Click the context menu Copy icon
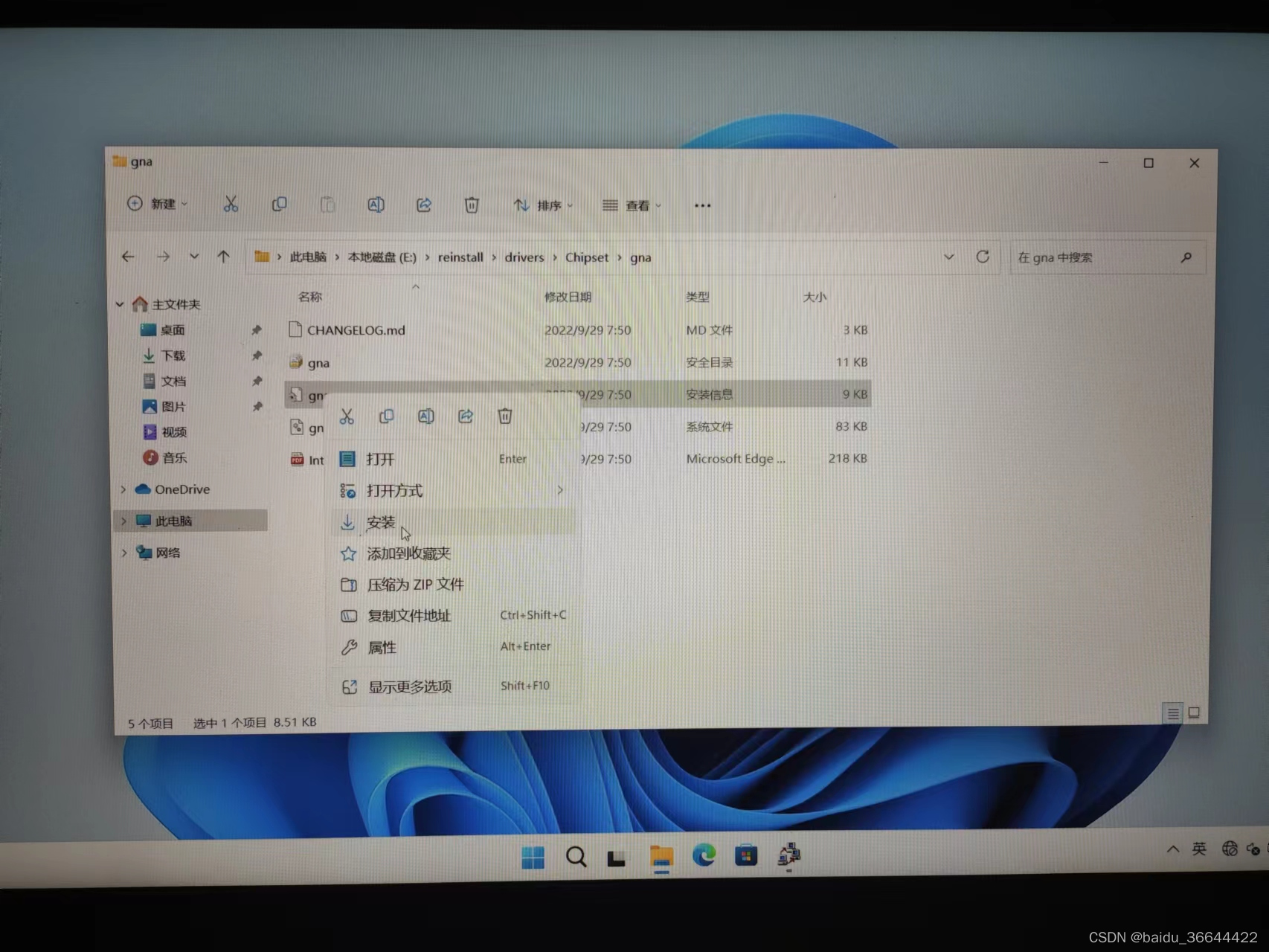Image resolution: width=1269 pixels, height=952 pixels. (x=386, y=416)
